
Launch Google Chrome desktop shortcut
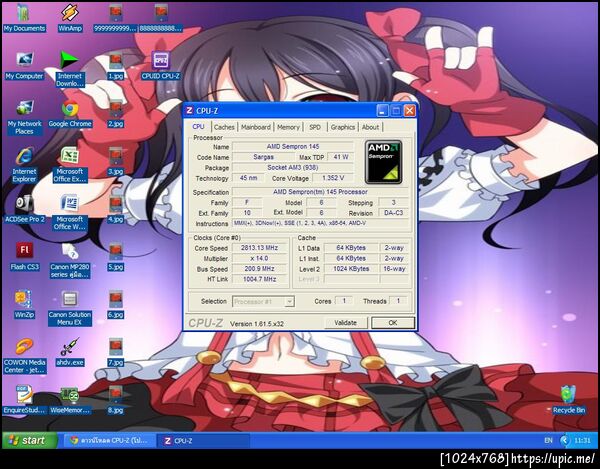point(70,113)
